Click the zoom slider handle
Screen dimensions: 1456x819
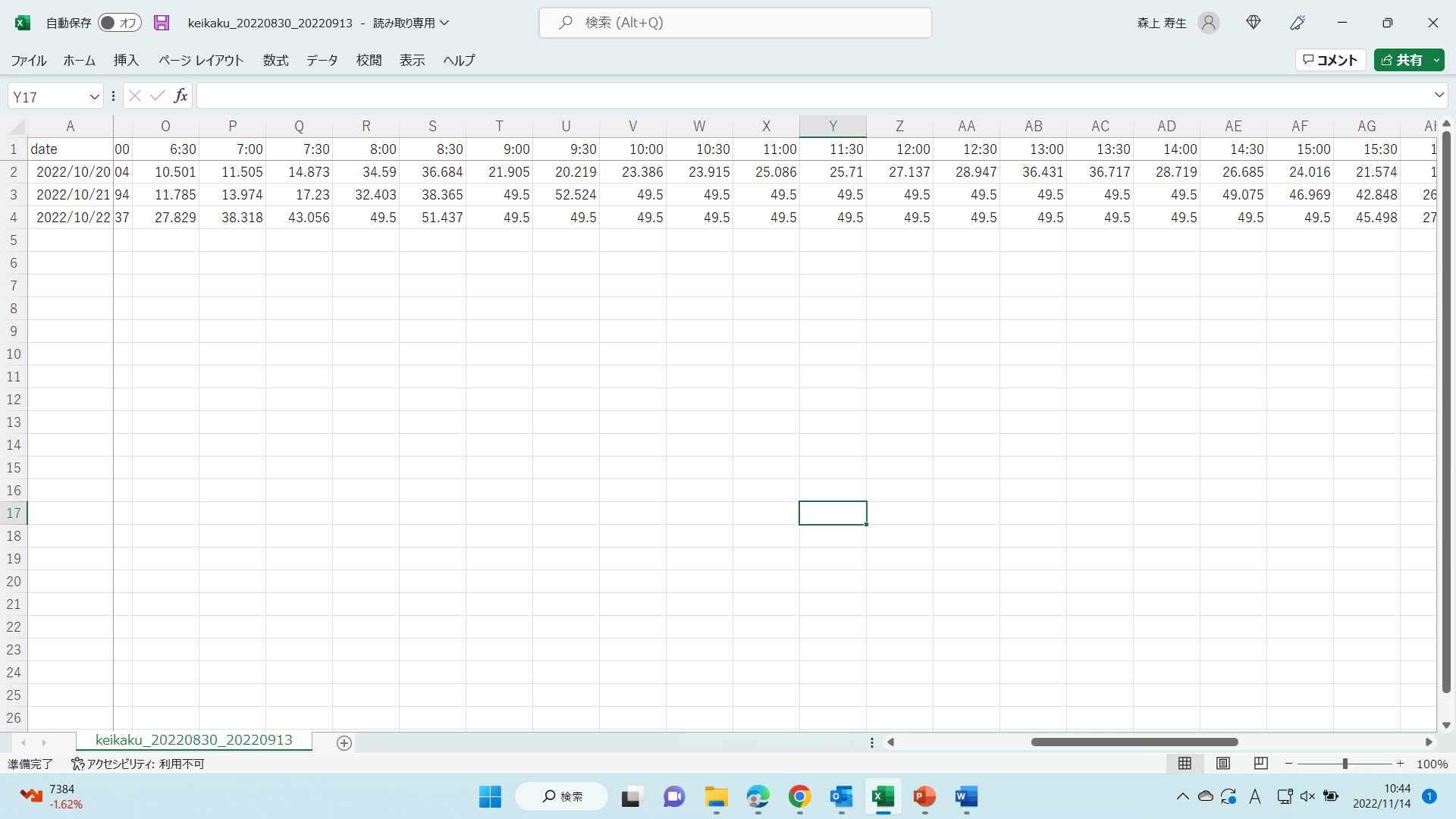pos(1345,764)
